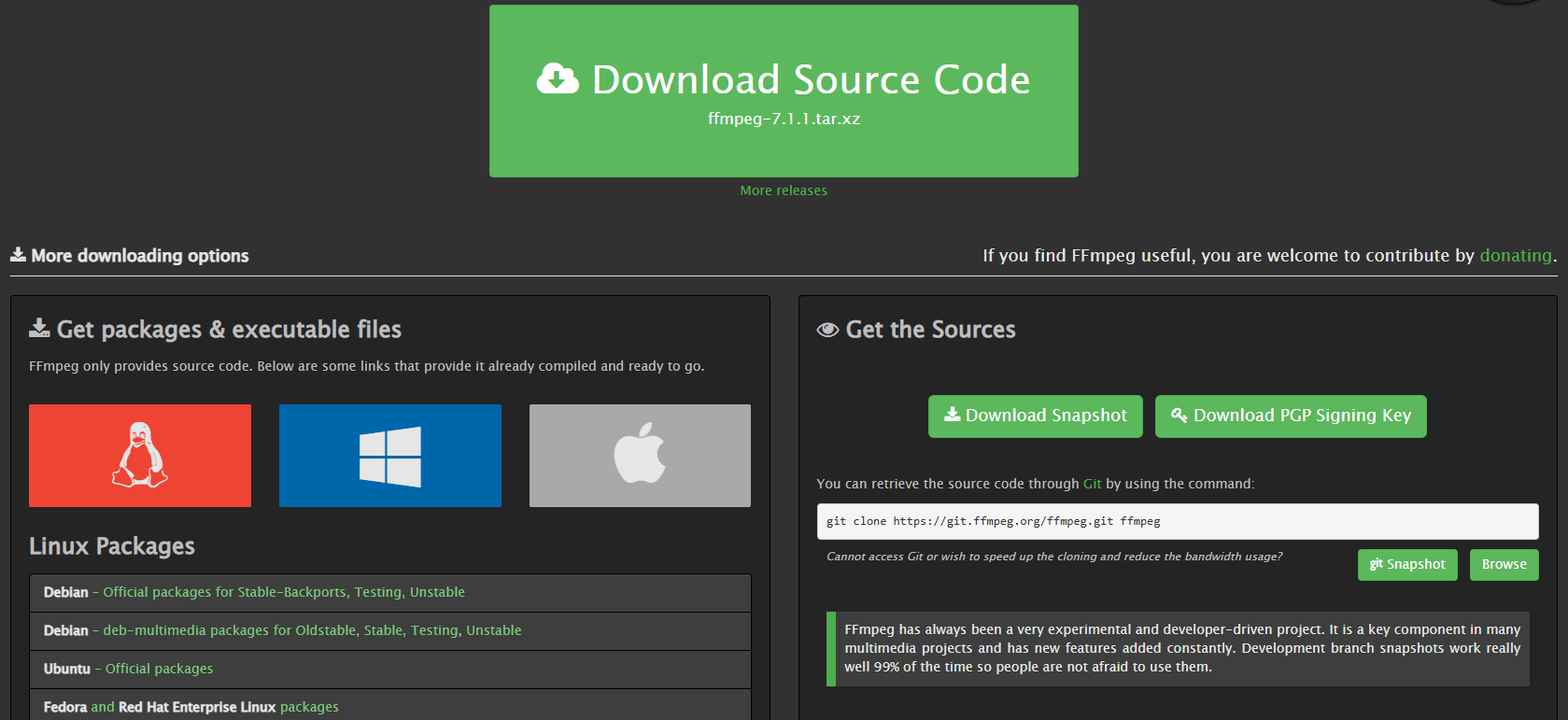Image resolution: width=1568 pixels, height=720 pixels.
Task: Click the git clone command field
Action: pyautogui.click(x=1178, y=521)
